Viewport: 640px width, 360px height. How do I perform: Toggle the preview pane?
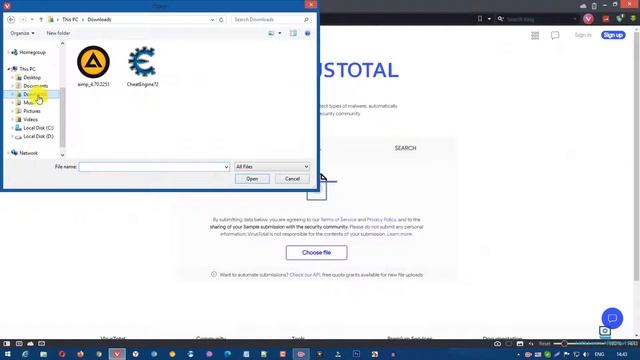tap(293, 33)
